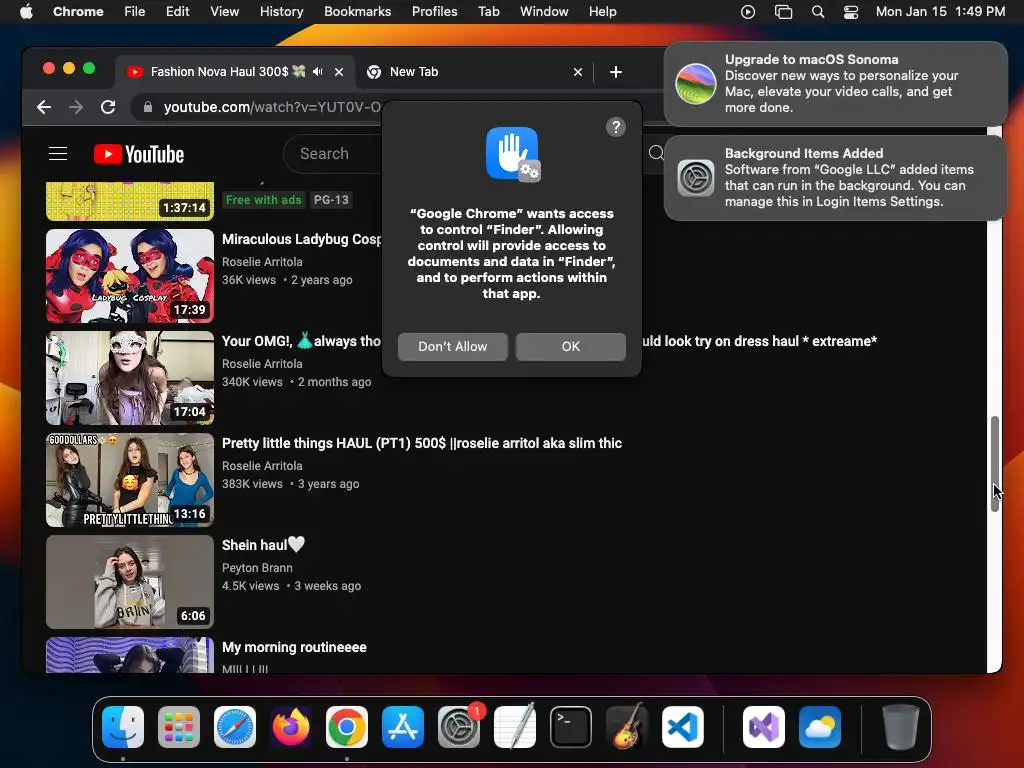1024x768 pixels.
Task: Click the help question mark in dialog
Action: click(x=616, y=127)
